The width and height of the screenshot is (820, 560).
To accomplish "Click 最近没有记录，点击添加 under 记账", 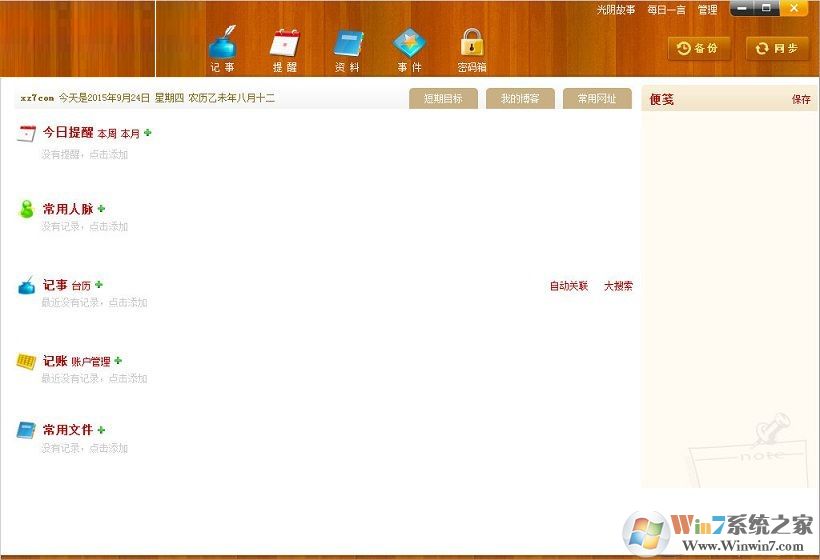I will tap(95, 378).
